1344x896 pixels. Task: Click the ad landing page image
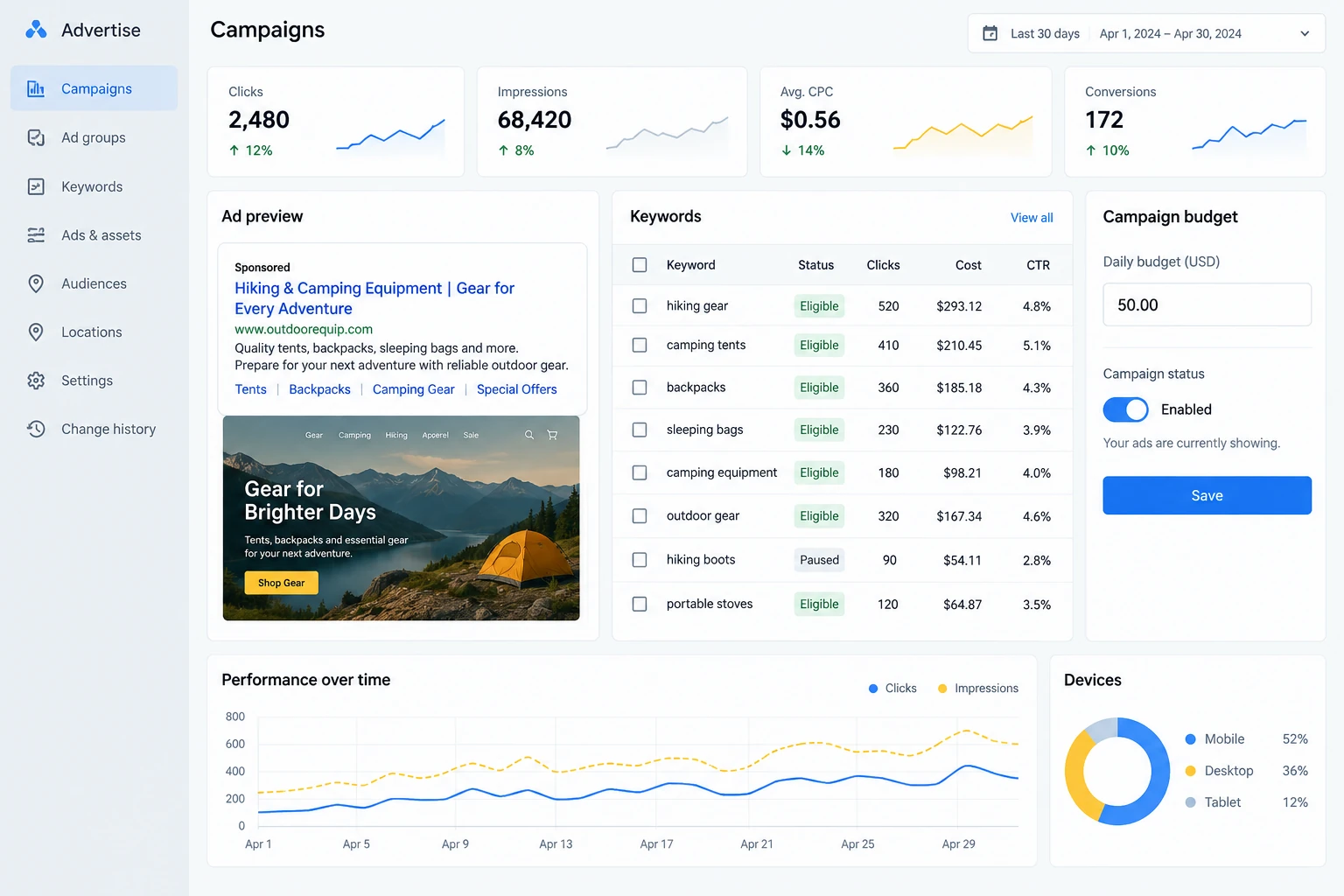pos(401,518)
